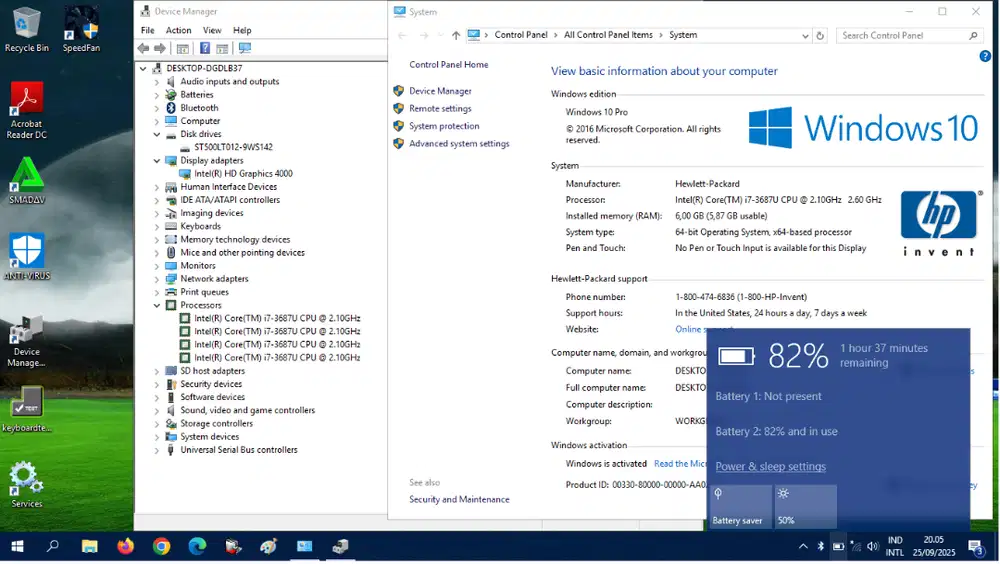
Task: Collapse the Processors tree node
Action: [157, 306]
